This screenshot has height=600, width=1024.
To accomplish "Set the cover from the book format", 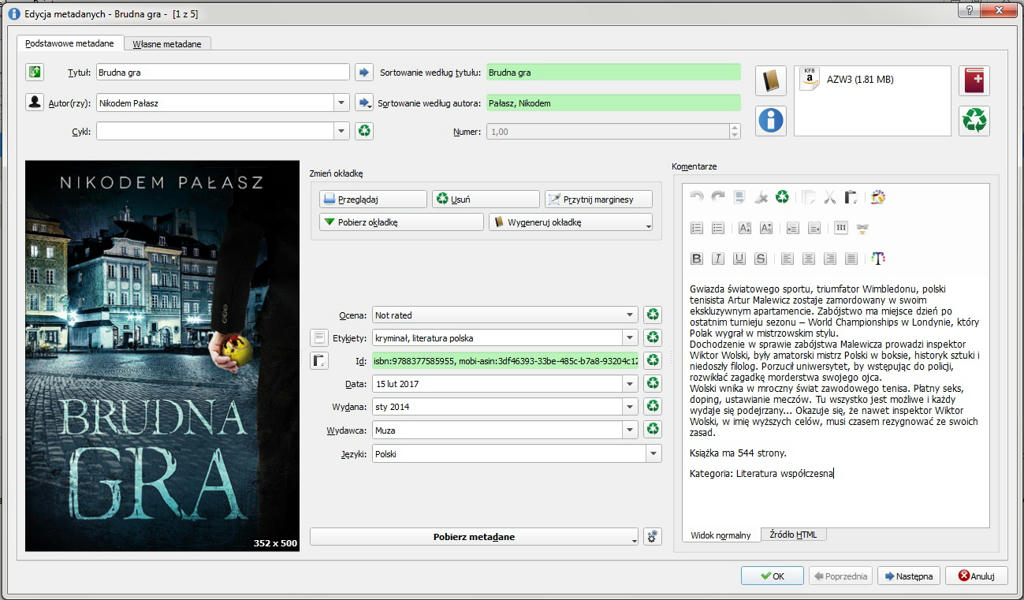I will 771,81.
